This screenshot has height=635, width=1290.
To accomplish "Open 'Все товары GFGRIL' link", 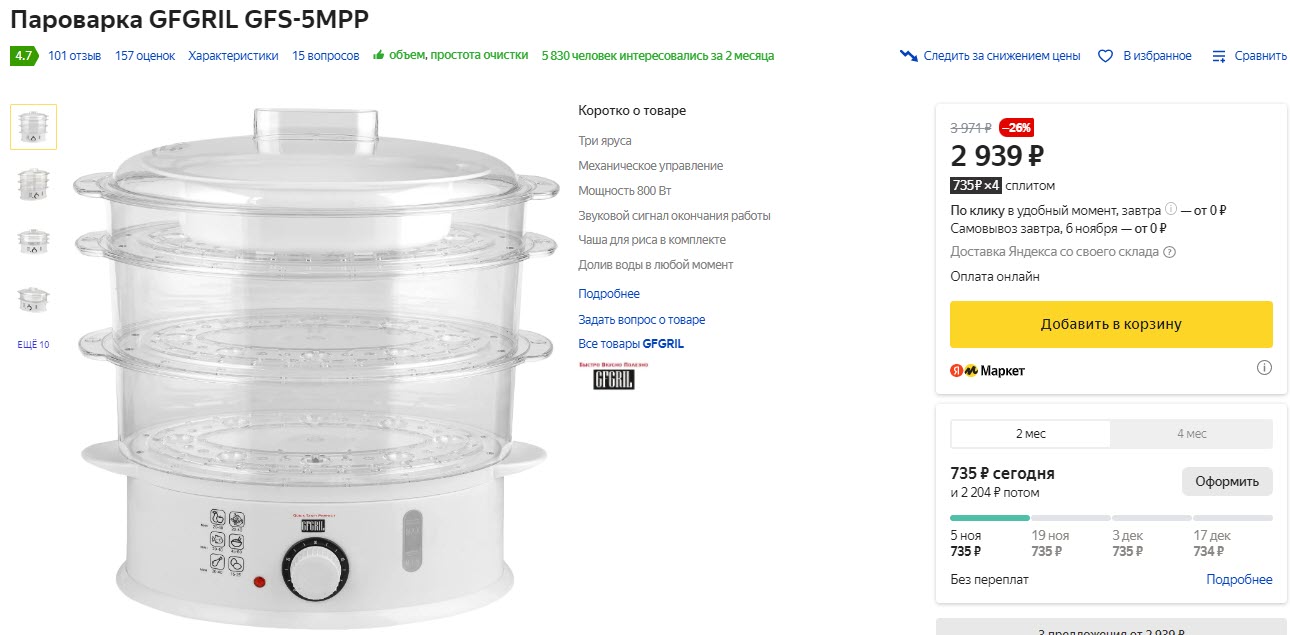I will click(x=630, y=344).
